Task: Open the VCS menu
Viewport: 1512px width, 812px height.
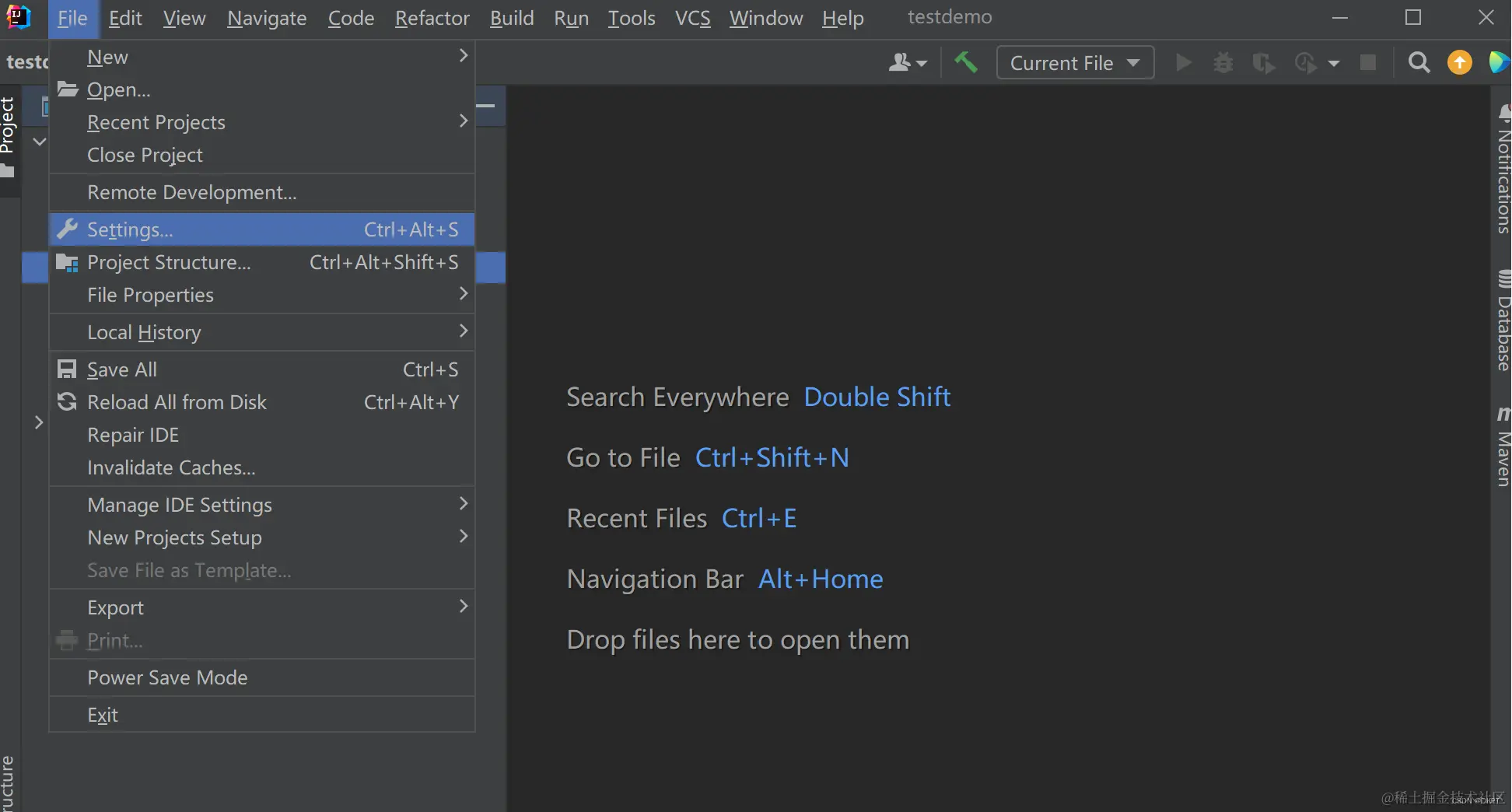Action: coord(692,18)
